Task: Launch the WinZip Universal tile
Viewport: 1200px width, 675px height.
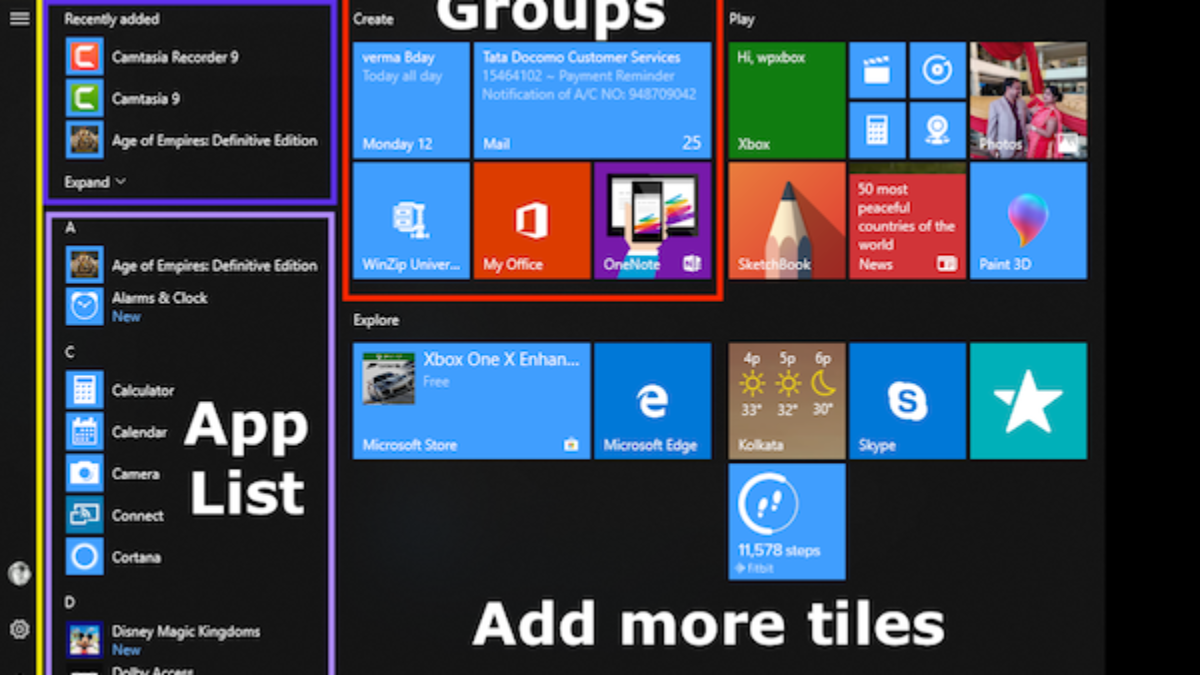Action: pyautogui.click(x=411, y=221)
